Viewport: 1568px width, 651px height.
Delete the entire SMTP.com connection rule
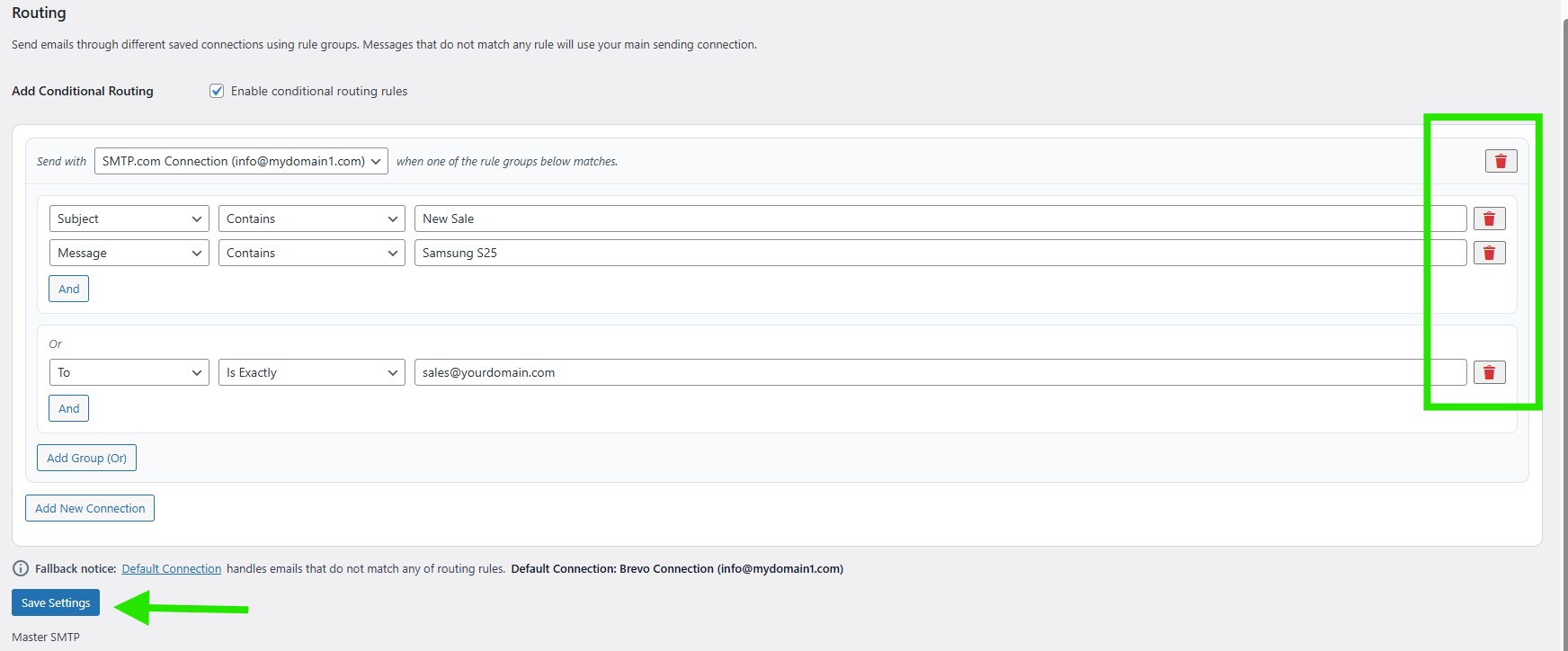click(x=1501, y=161)
